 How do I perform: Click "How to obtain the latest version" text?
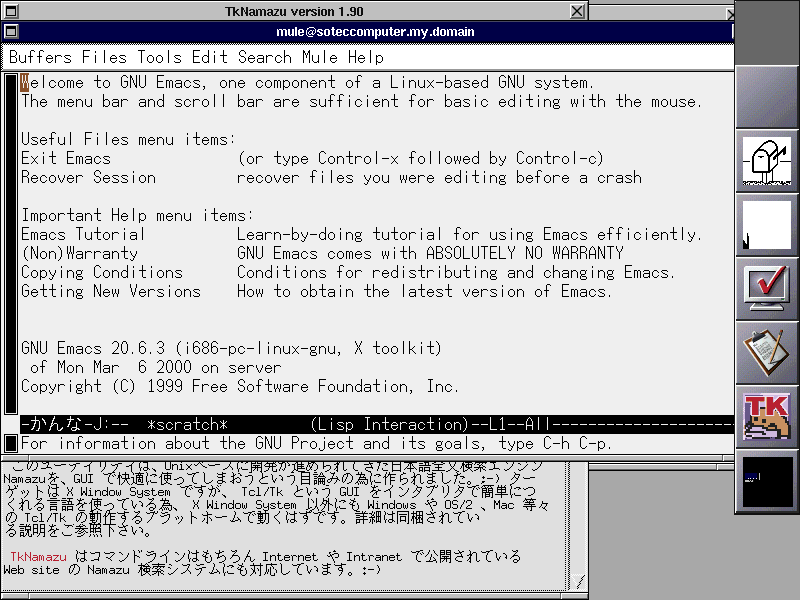pyautogui.click(x=424, y=291)
